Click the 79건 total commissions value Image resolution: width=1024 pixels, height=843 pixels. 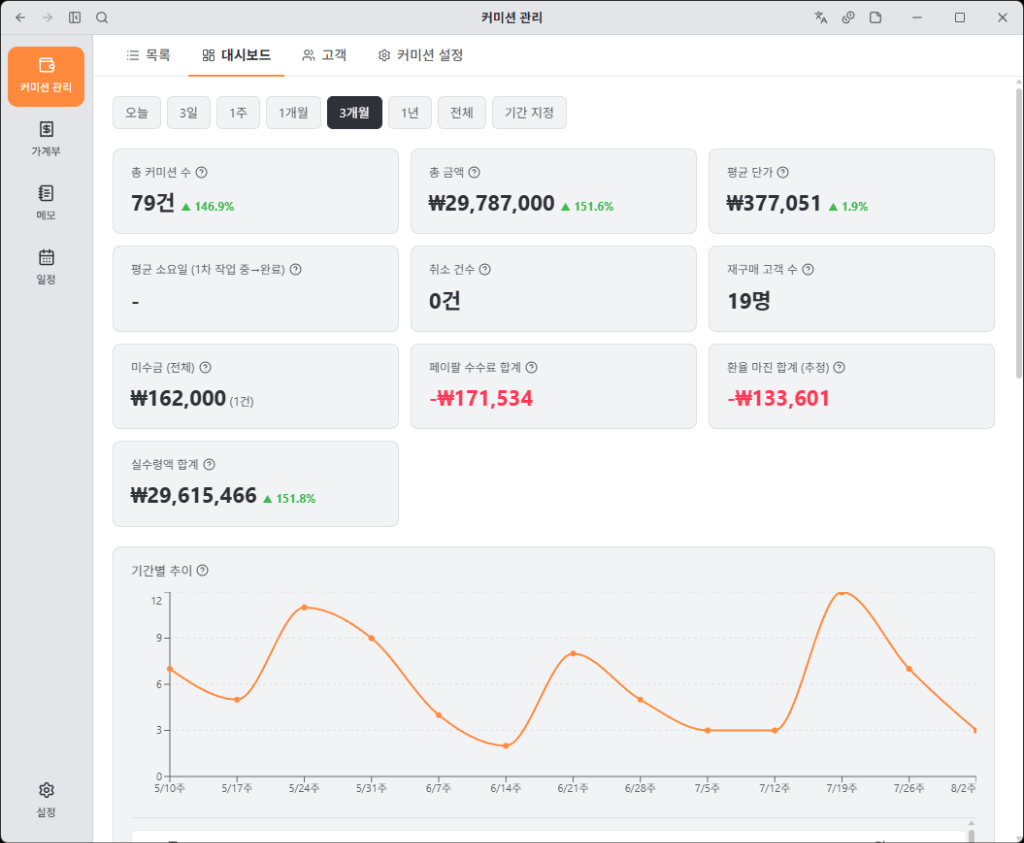[153, 204]
